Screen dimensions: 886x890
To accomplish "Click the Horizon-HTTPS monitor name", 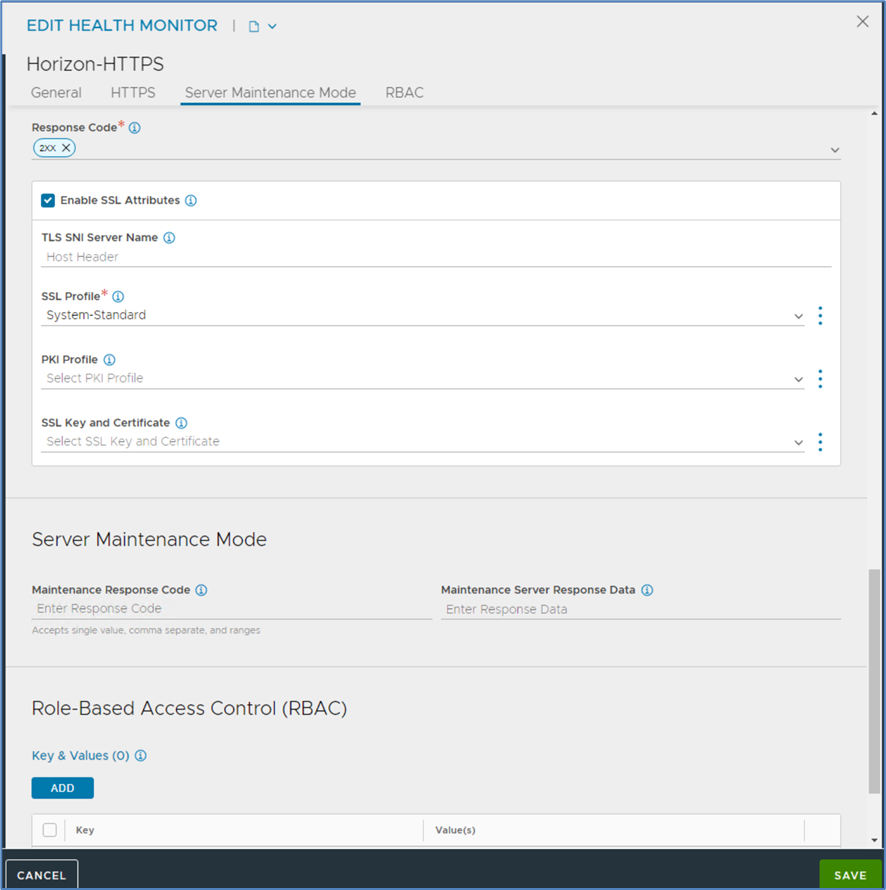I will pos(95,64).
